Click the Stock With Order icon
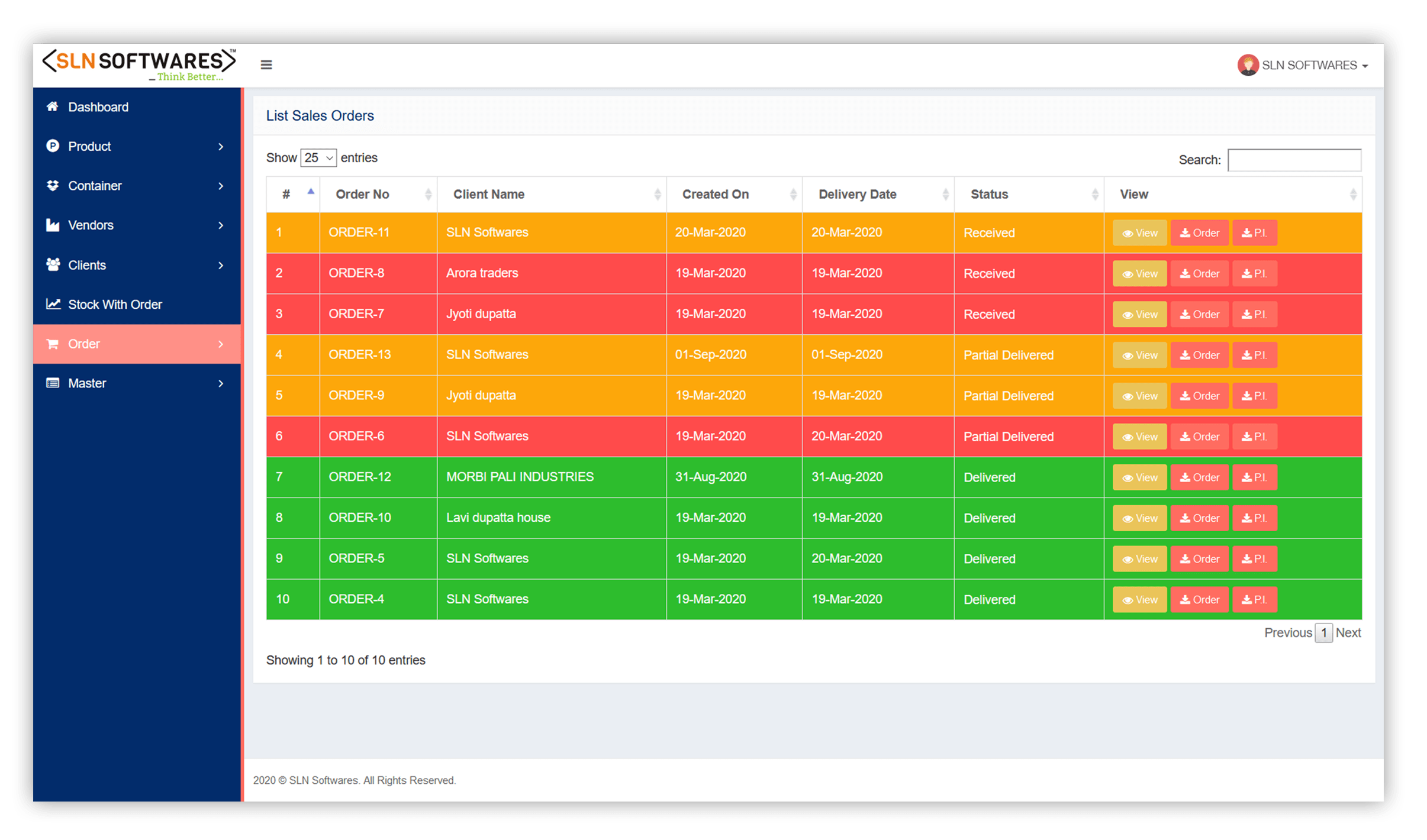This screenshot has height=840, width=1427. (53, 304)
